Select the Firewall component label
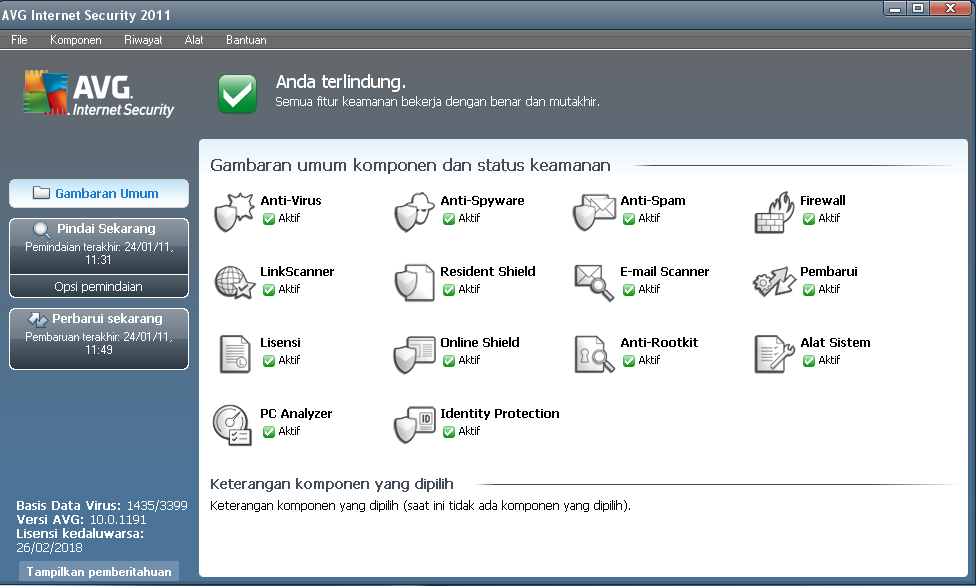 coord(822,201)
